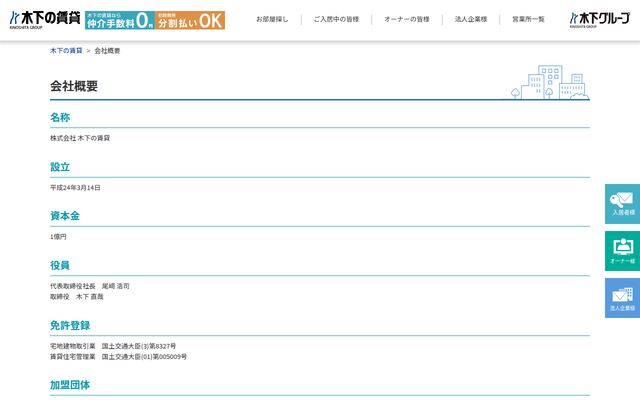
Task: Open the お部屋探し menu
Action: 272,19
